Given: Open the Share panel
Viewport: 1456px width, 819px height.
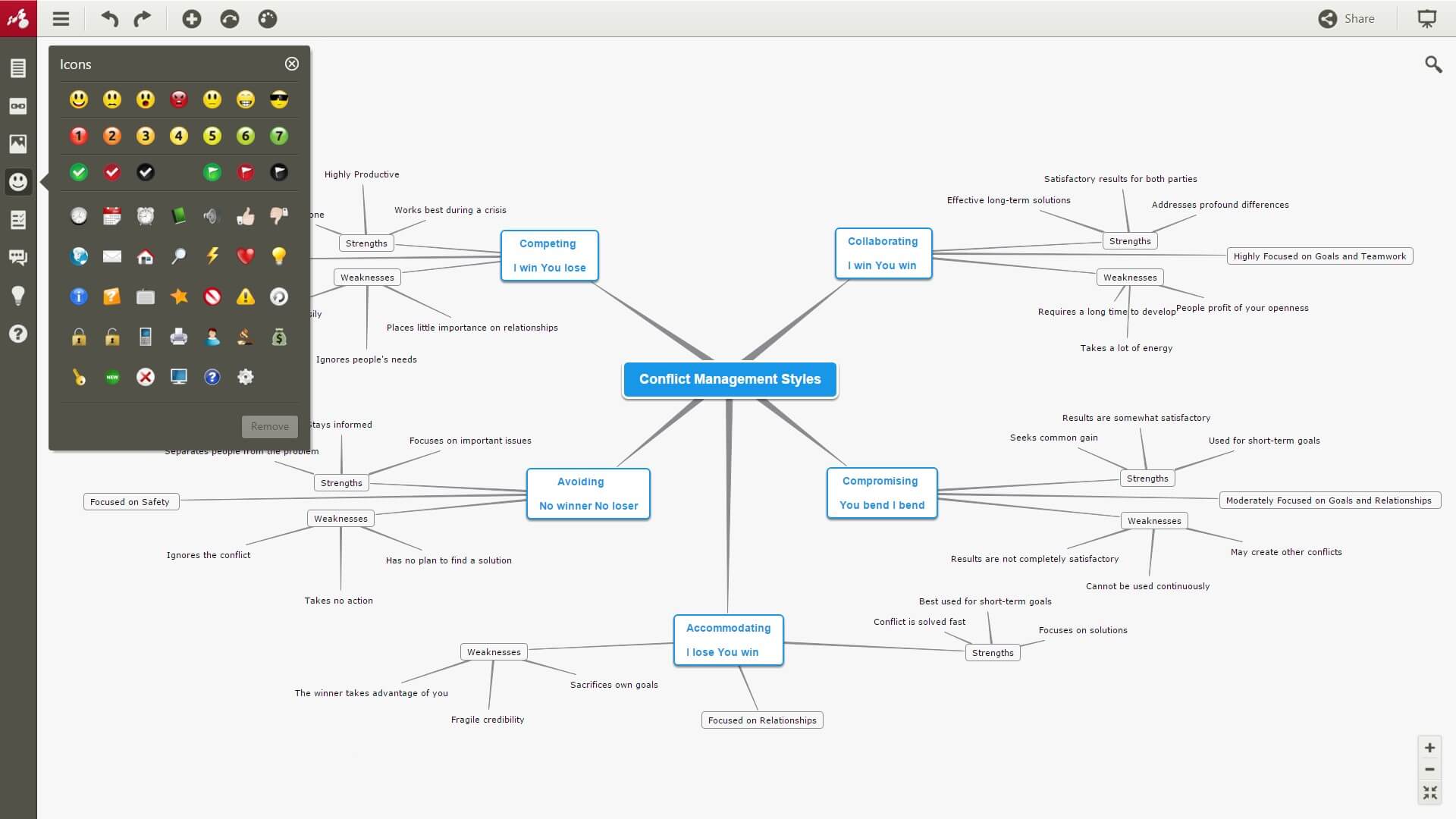Looking at the screenshot, I should (x=1347, y=18).
